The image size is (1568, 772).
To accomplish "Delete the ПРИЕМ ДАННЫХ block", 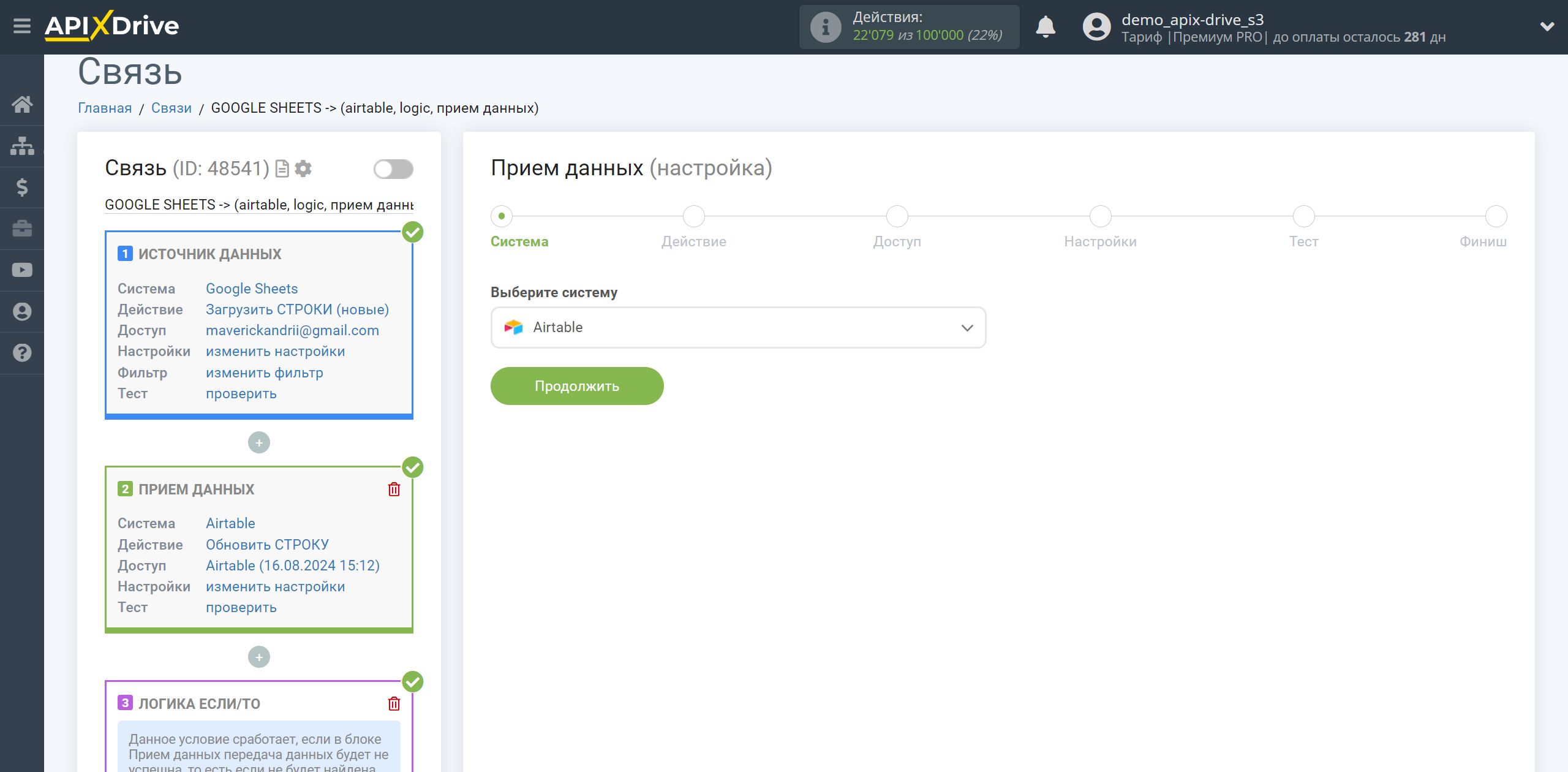I will (394, 490).
